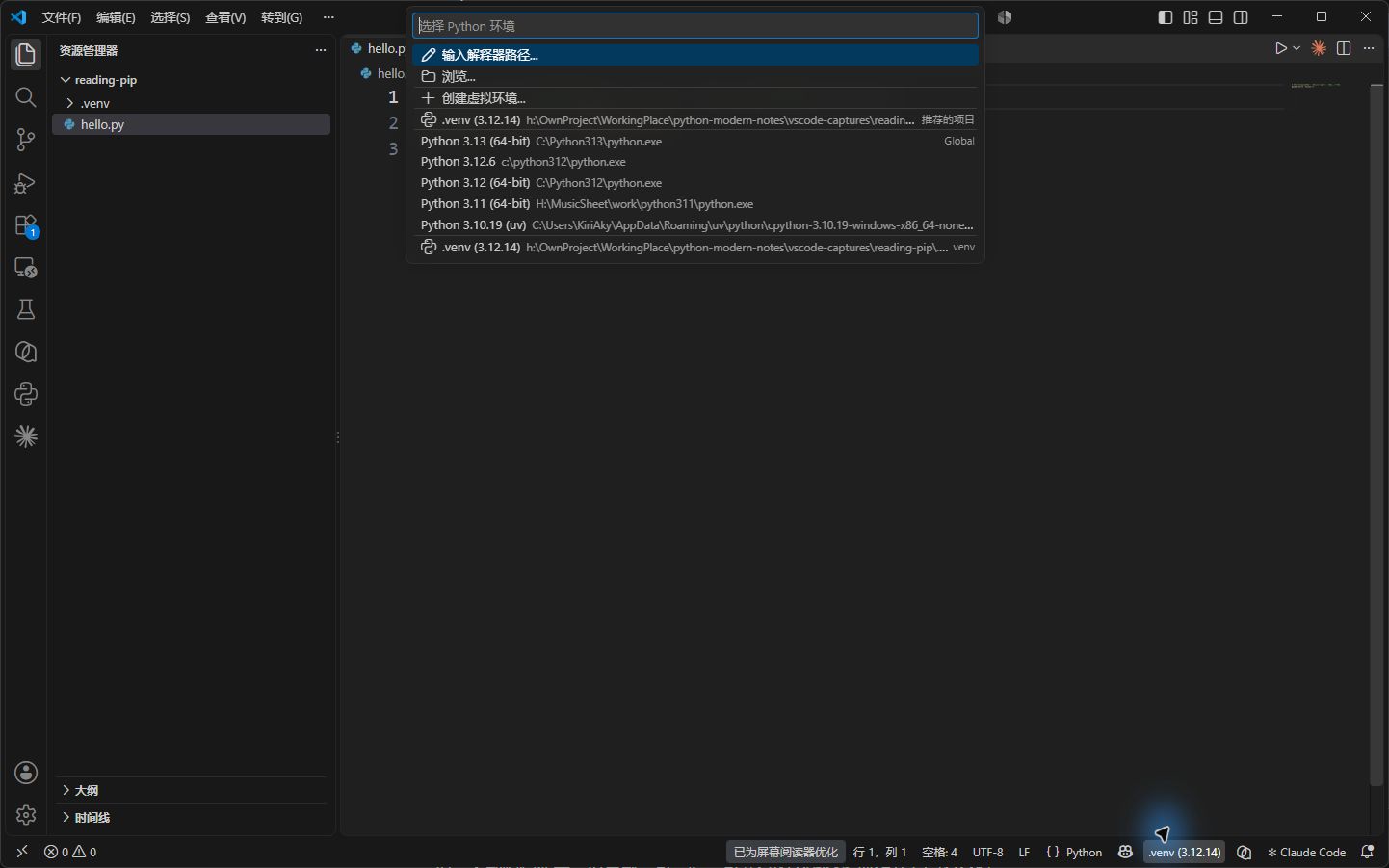
Task: Expand the 时间线 timeline section
Action: coord(191,817)
